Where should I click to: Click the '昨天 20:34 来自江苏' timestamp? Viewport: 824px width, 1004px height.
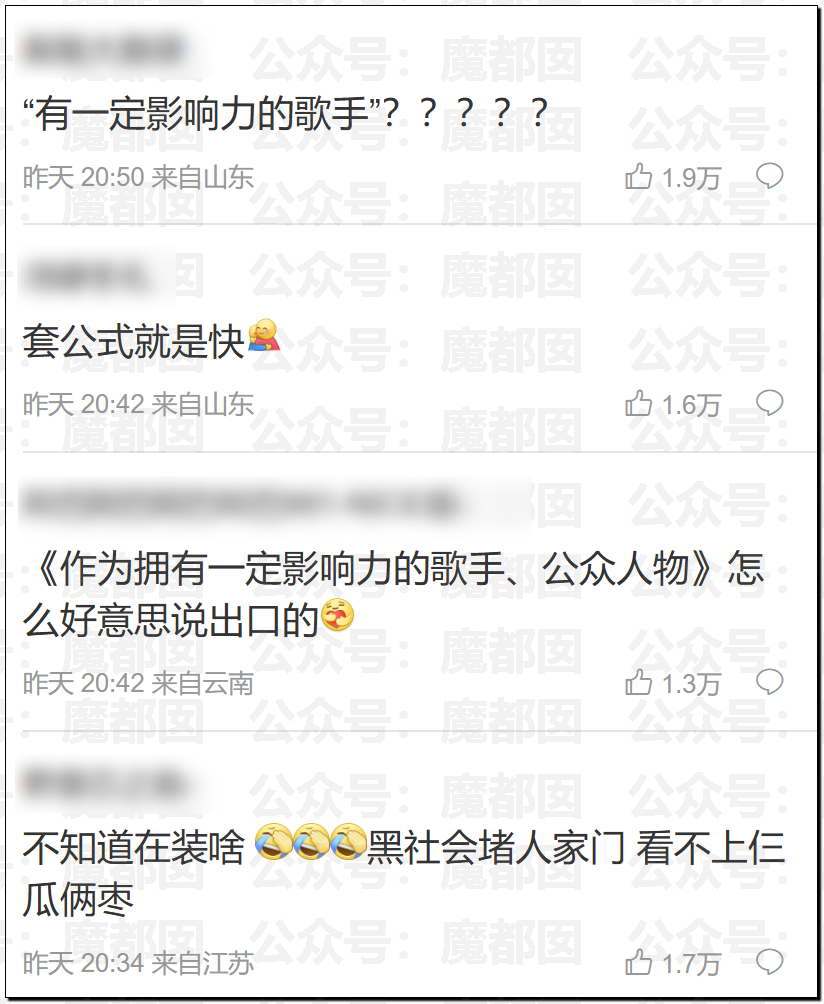point(138,964)
